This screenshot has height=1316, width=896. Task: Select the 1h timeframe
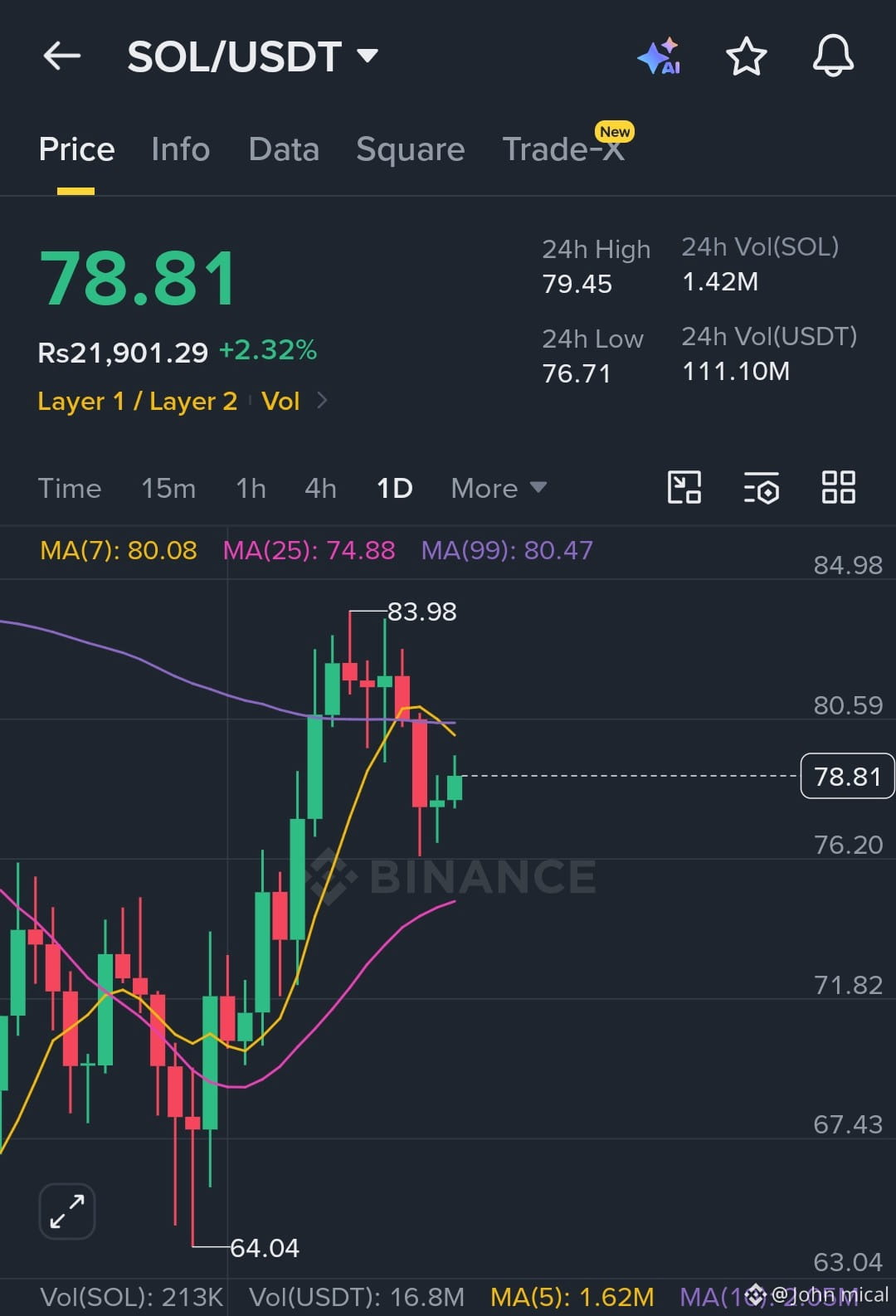[251, 488]
